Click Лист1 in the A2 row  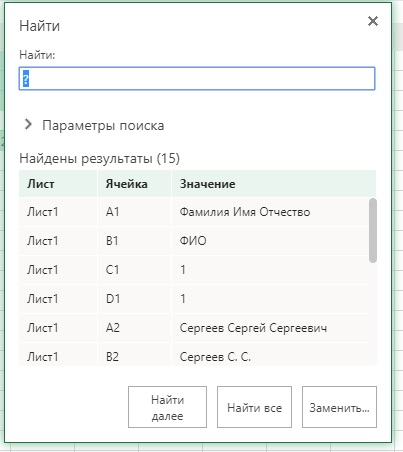click(42, 328)
